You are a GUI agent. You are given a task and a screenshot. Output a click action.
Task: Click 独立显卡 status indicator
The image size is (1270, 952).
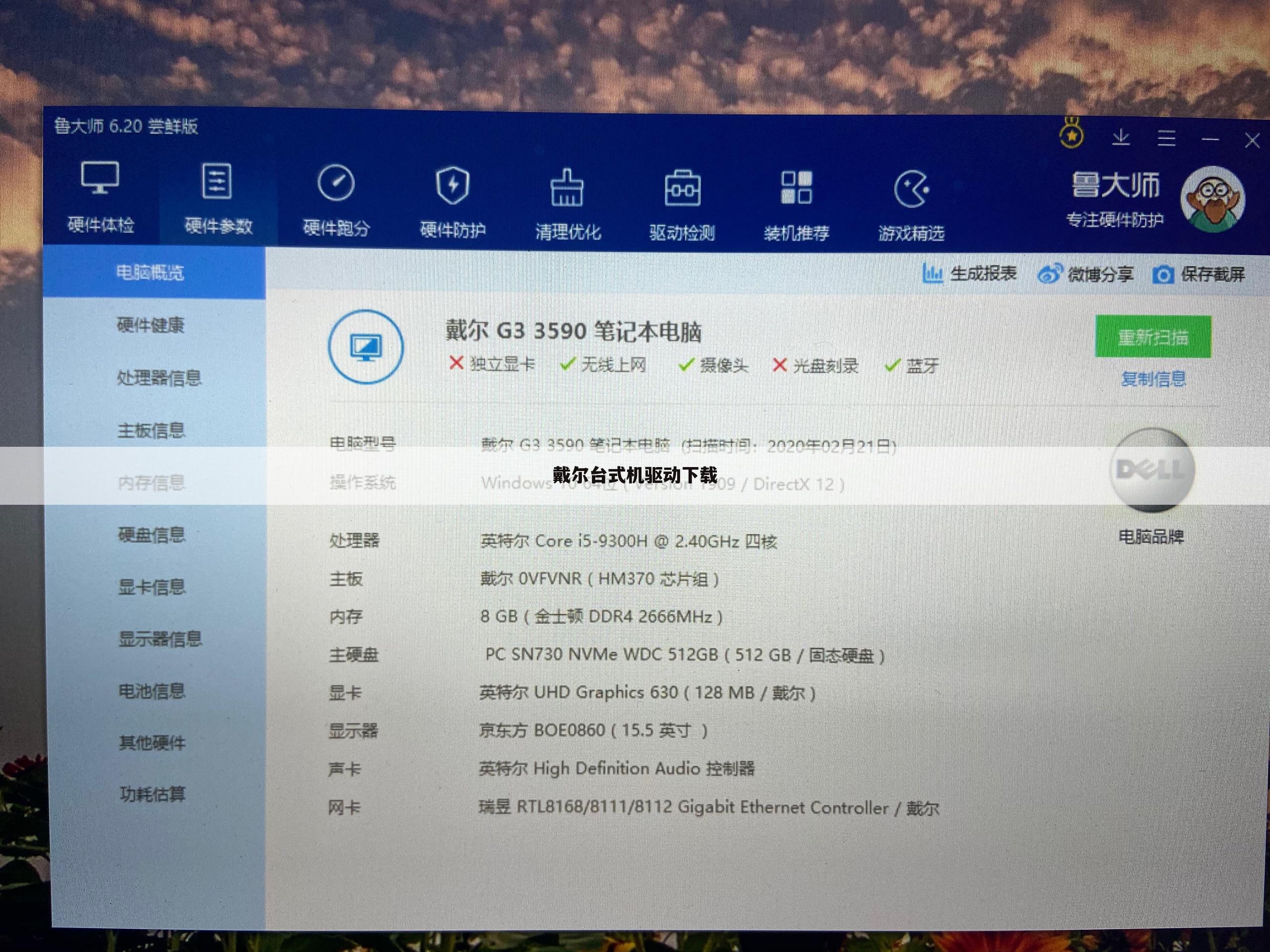[492, 364]
